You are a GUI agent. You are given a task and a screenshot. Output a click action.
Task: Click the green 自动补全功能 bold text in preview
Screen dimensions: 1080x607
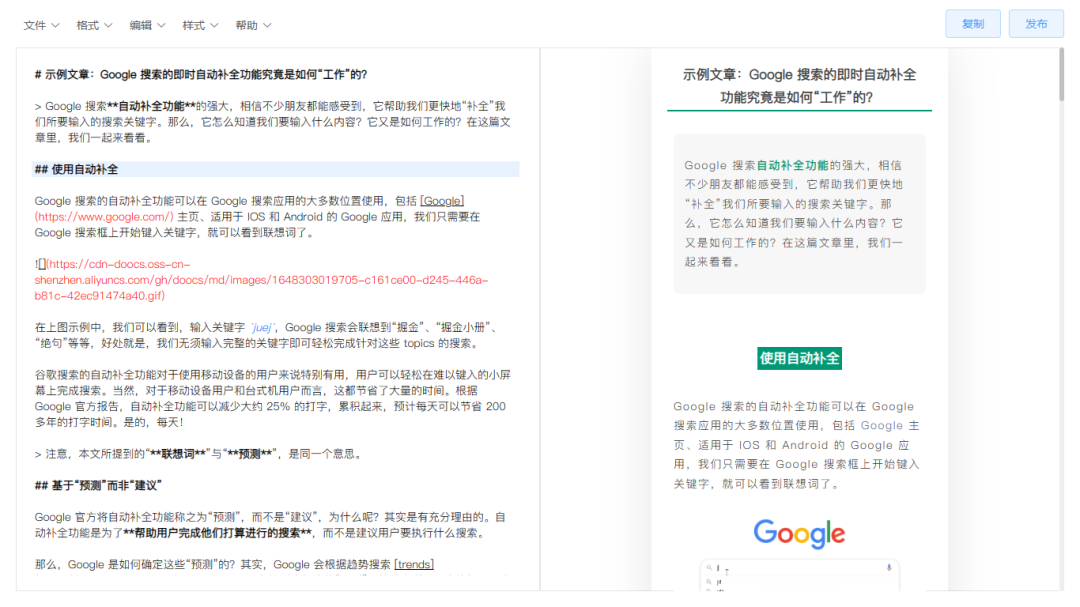point(792,165)
